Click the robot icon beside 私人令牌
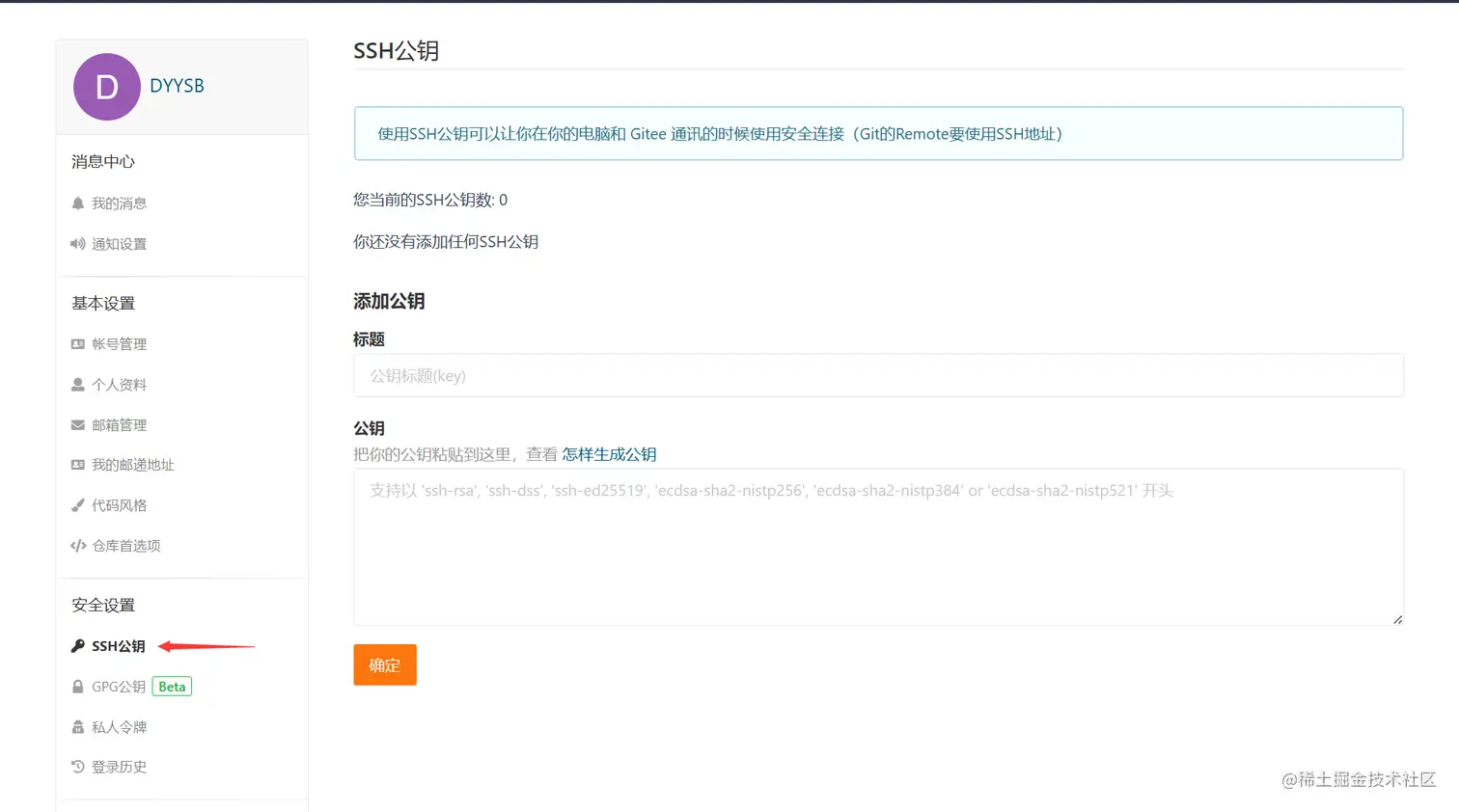This screenshot has width=1459, height=812. point(78,727)
